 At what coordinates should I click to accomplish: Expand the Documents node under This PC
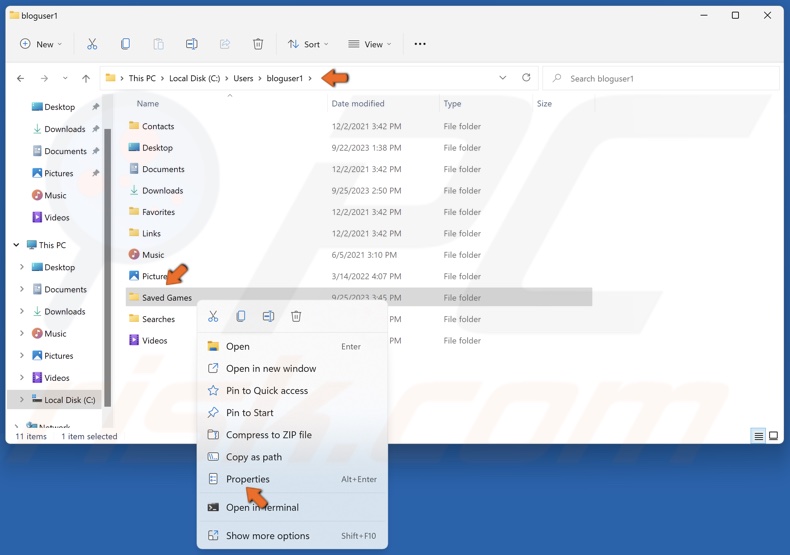click(22, 289)
